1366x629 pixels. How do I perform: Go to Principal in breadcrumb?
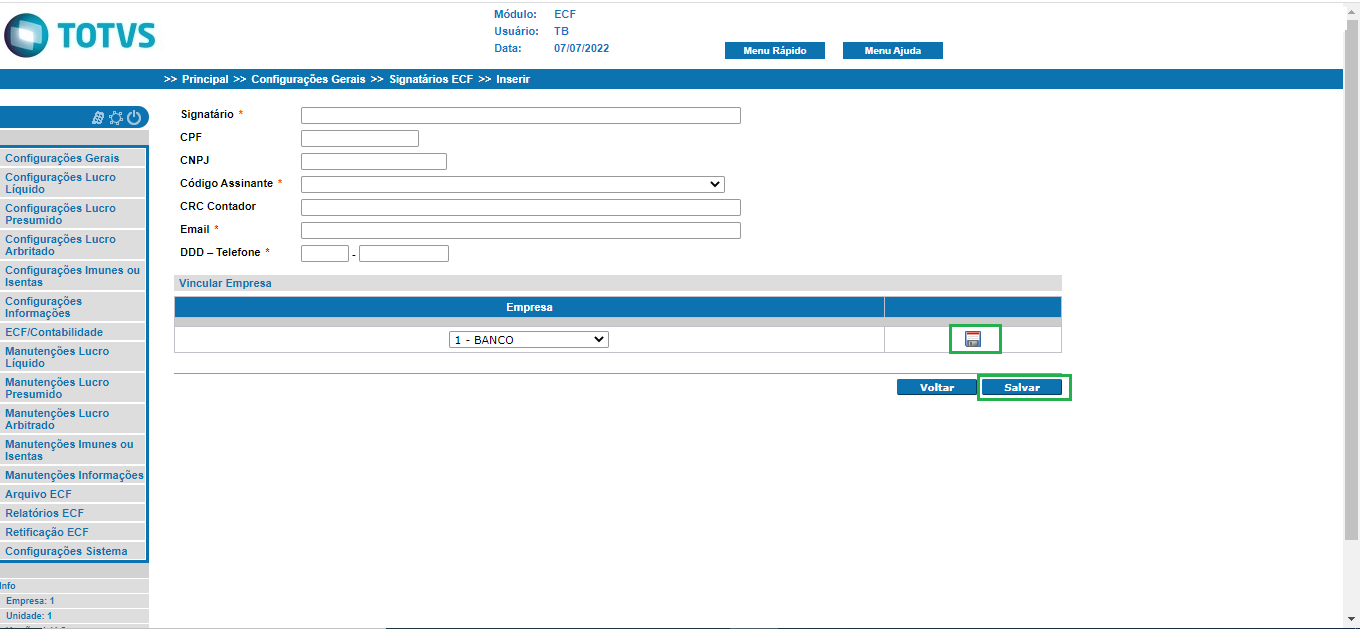coord(205,79)
